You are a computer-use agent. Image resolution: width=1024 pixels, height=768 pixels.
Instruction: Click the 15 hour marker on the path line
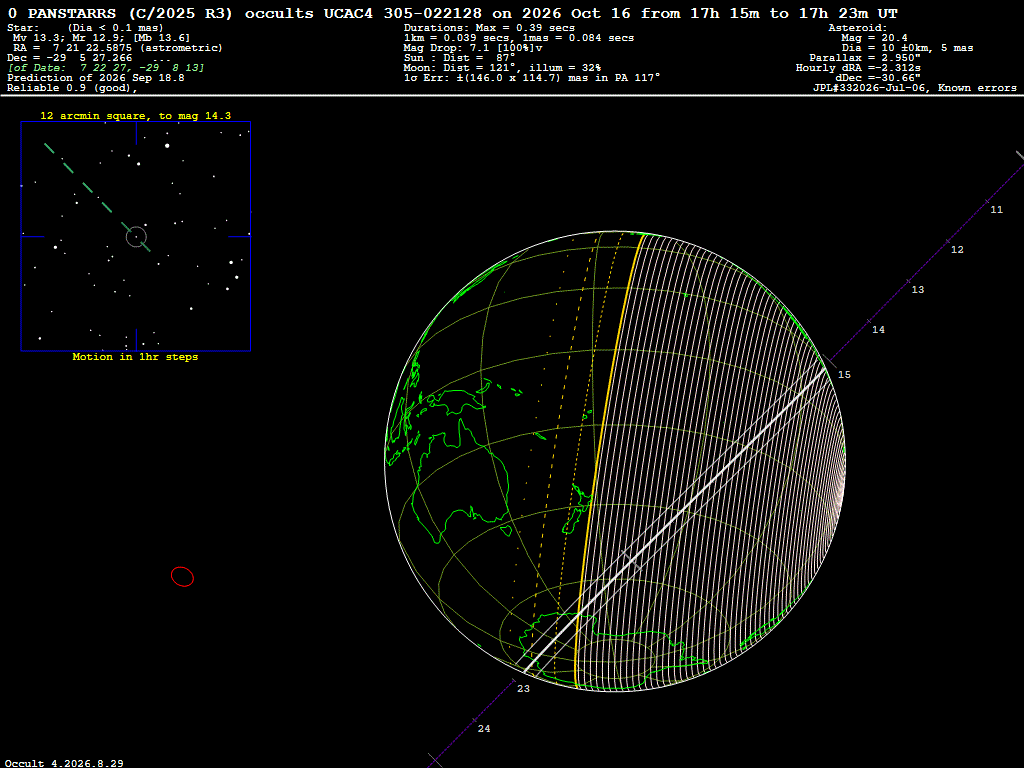[844, 374]
